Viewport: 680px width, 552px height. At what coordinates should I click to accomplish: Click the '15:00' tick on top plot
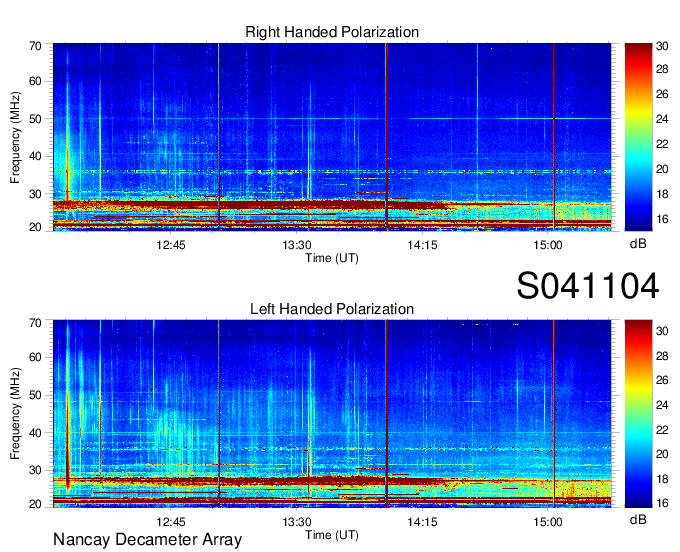pyautogui.click(x=548, y=245)
